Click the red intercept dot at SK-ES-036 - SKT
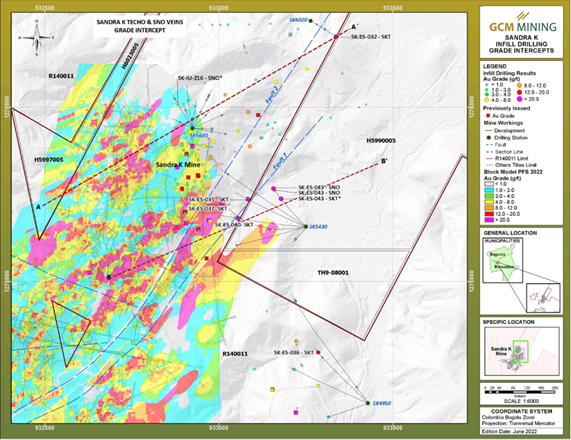 tap(318, 353)
